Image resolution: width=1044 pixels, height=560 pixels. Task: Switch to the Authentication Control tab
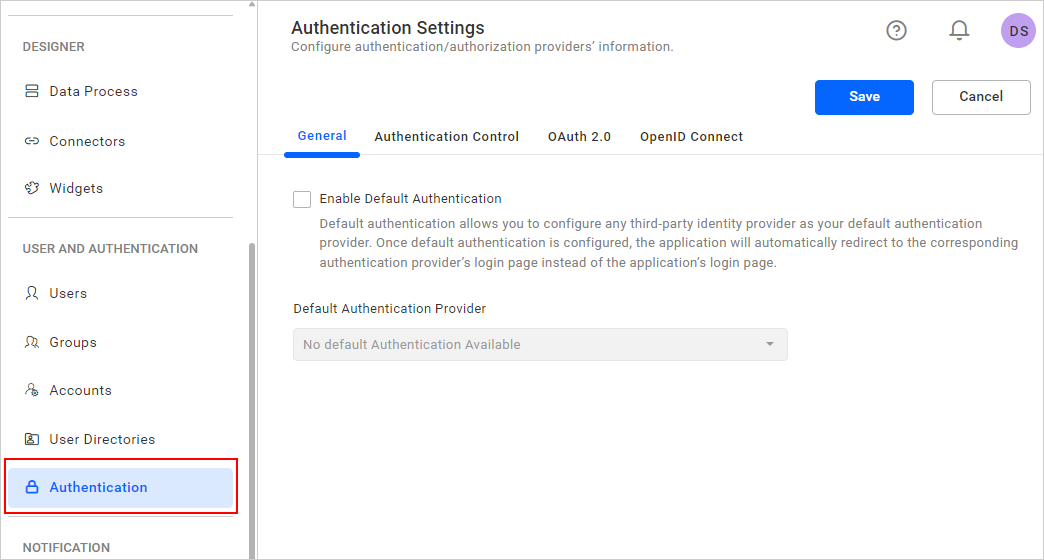click(x=446, y=137)
